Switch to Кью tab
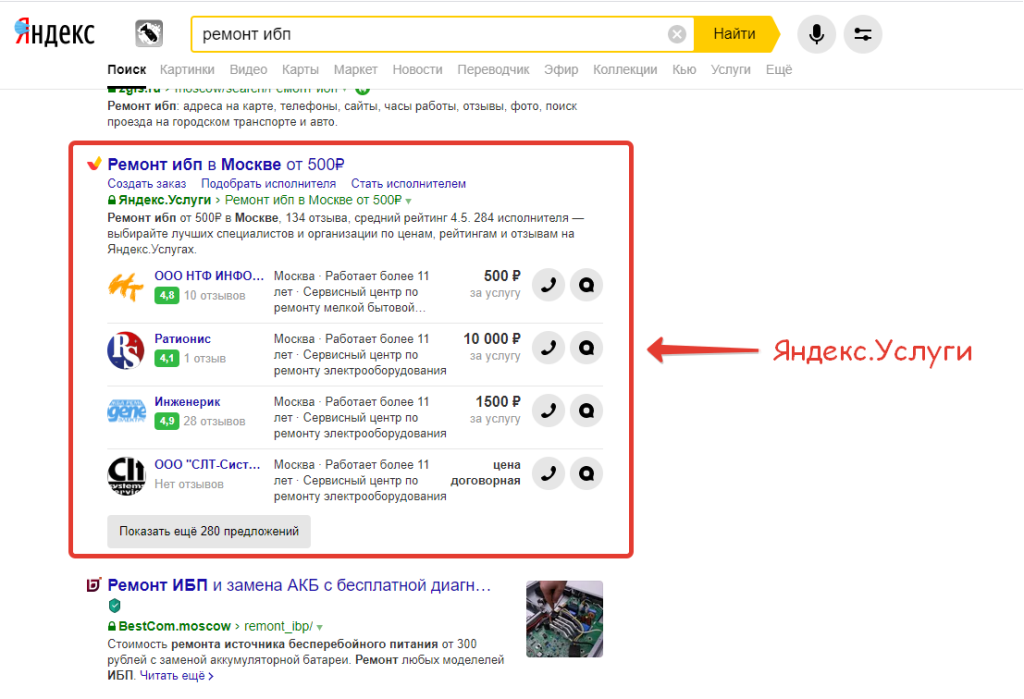Image resolution: width=1024 pixels, height=699 pixels. [684, 69]
